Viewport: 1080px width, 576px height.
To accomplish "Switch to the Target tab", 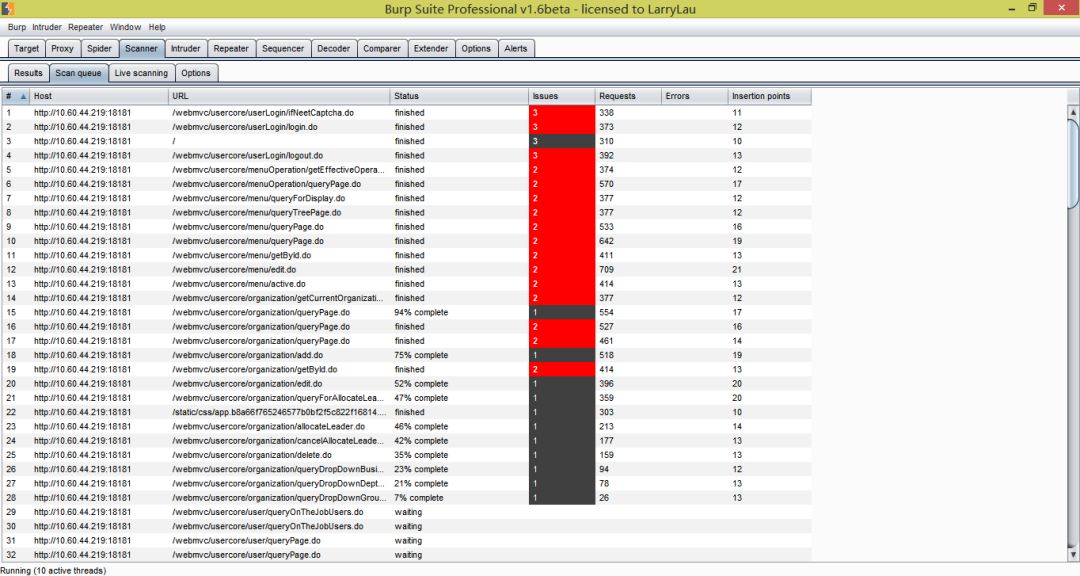I will pos(27,48).
